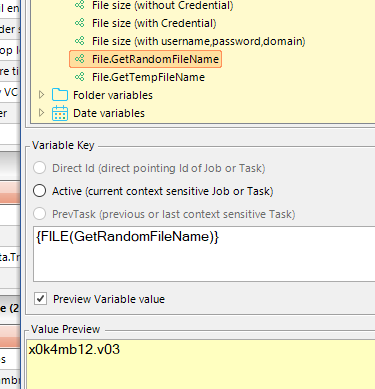The width and height of the screenshot is (375, 389).
Task: Click the File.GetRandomFileName variable icon
Action: click(79, 59)
